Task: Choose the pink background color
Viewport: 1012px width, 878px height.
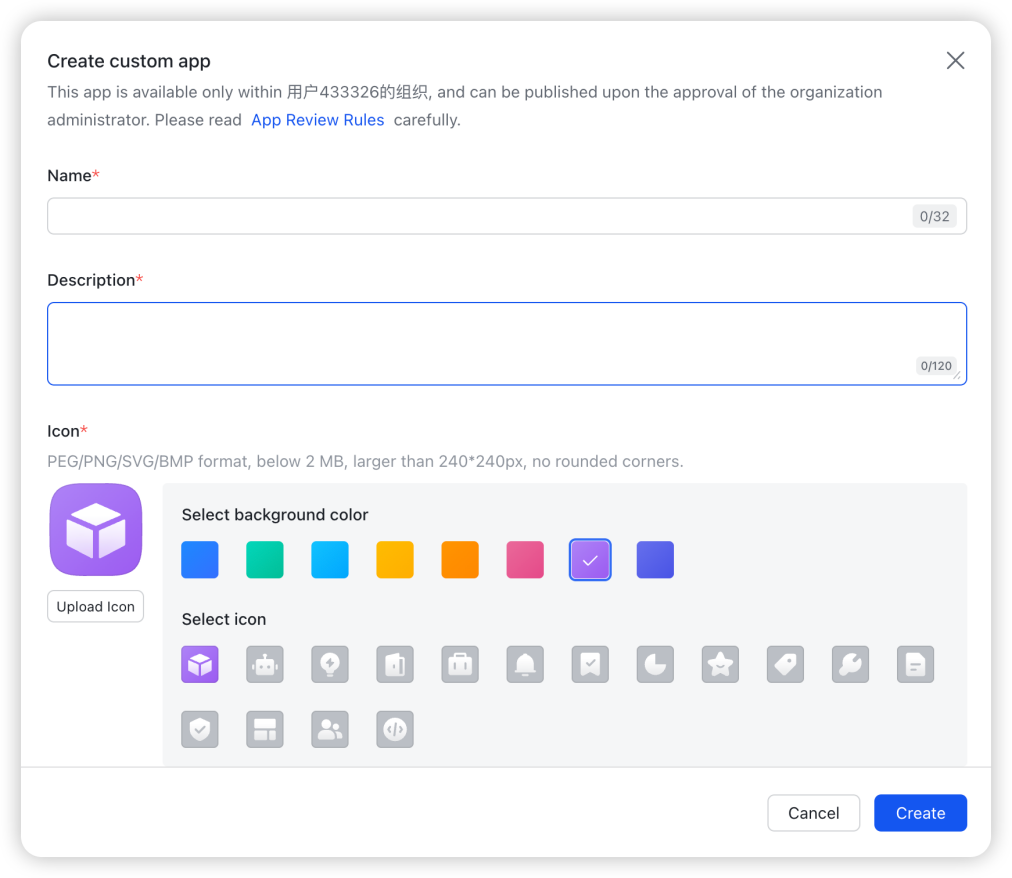Action: (x=525, y=560)
